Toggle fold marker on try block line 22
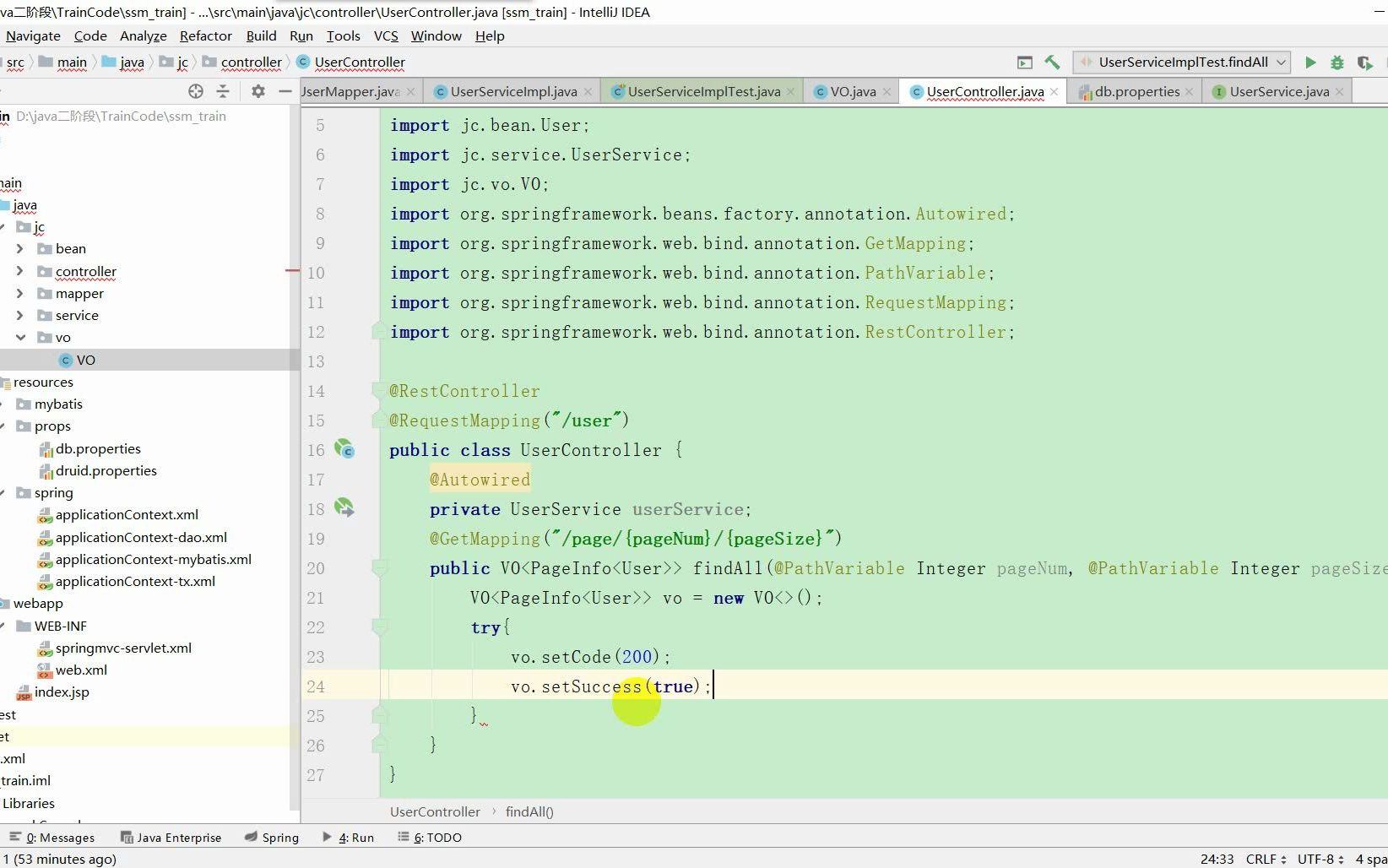 pos(380,627)
